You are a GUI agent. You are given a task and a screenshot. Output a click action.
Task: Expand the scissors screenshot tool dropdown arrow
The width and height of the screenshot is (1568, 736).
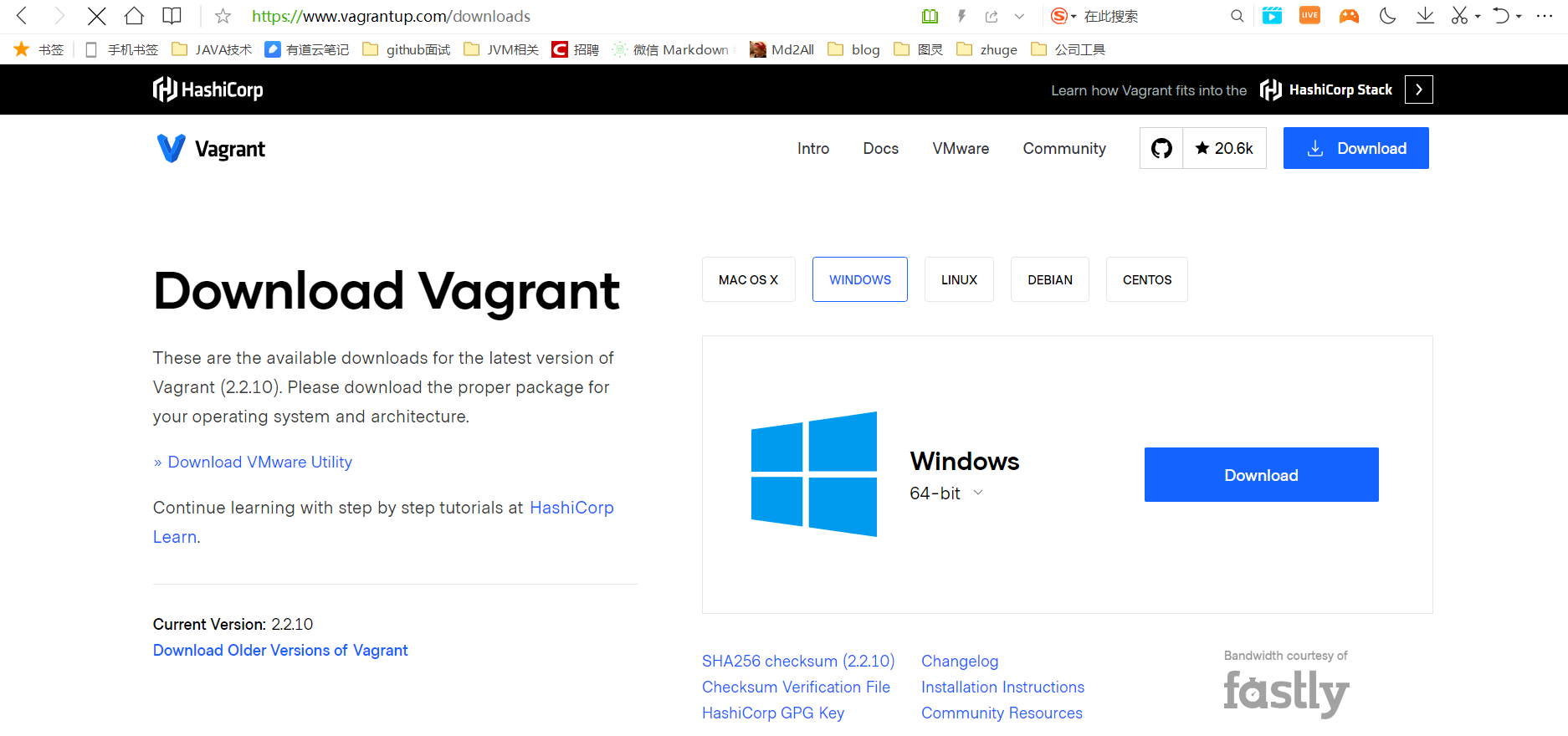1478,17
